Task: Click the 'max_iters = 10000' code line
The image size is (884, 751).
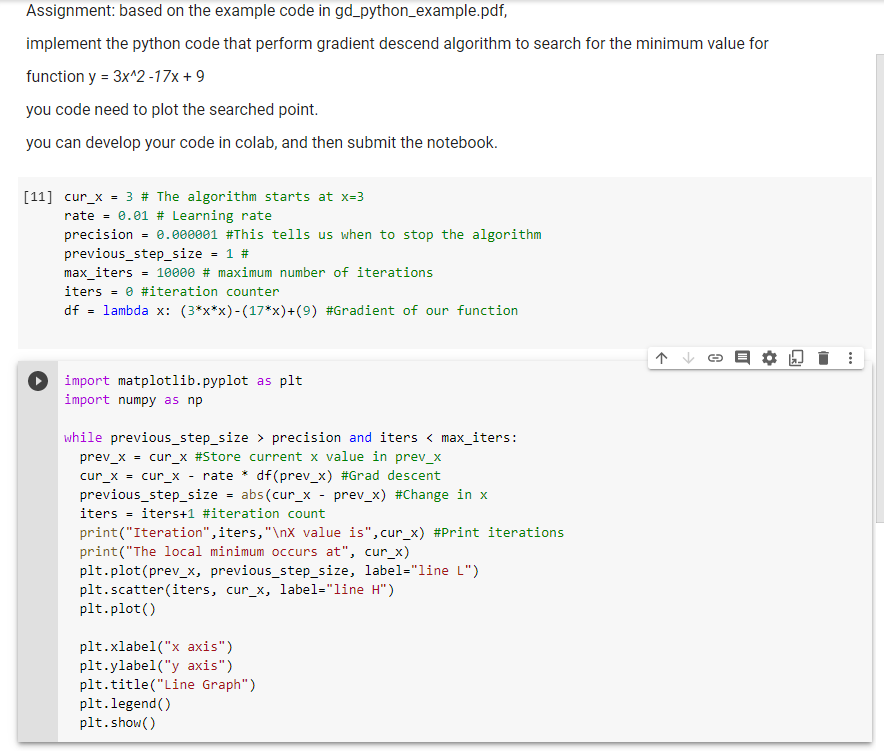Action: [x=249, y=273]
